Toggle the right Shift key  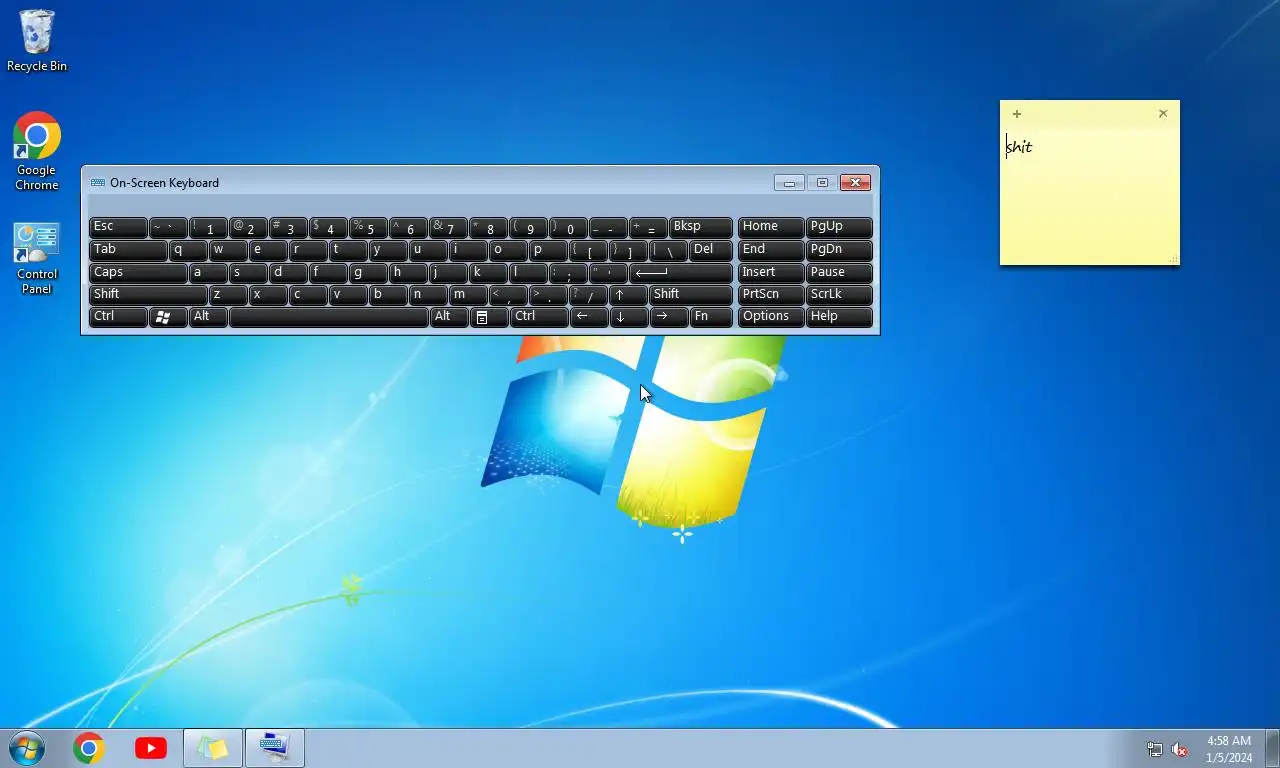click(691, 295)
